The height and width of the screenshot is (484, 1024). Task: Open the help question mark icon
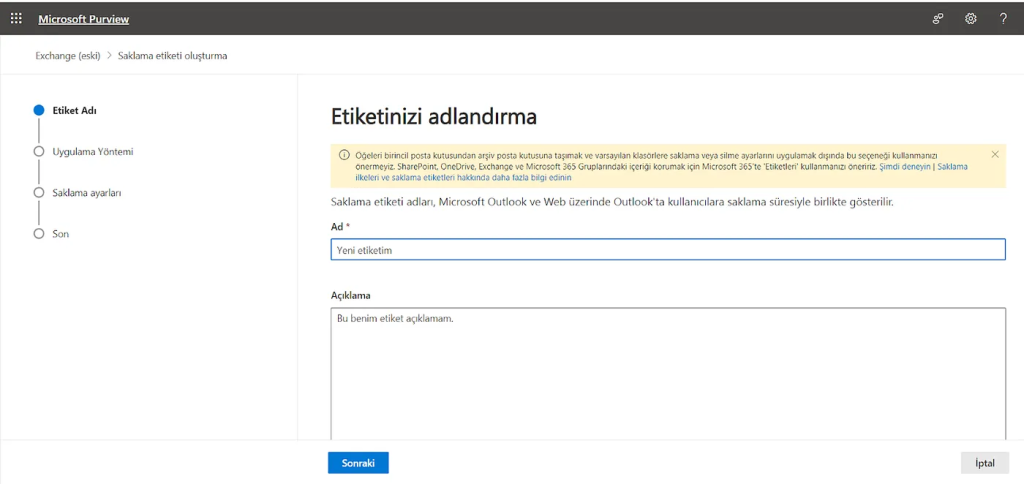click(x=1003, y=18)
